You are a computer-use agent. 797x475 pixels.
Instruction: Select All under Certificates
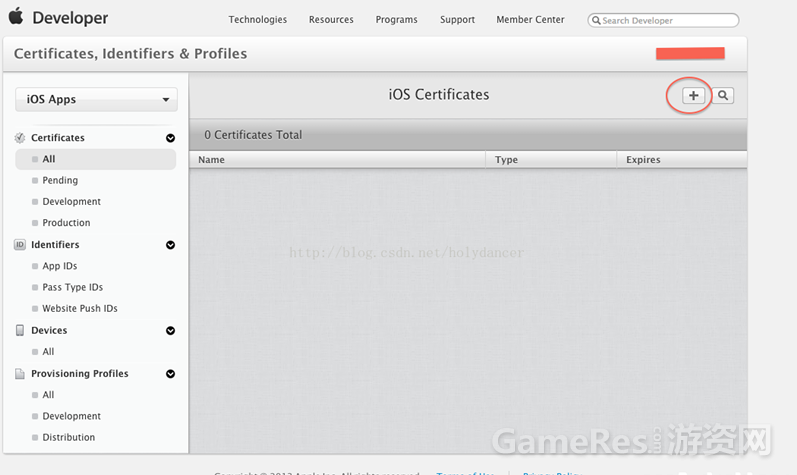[x=96, y=159]
